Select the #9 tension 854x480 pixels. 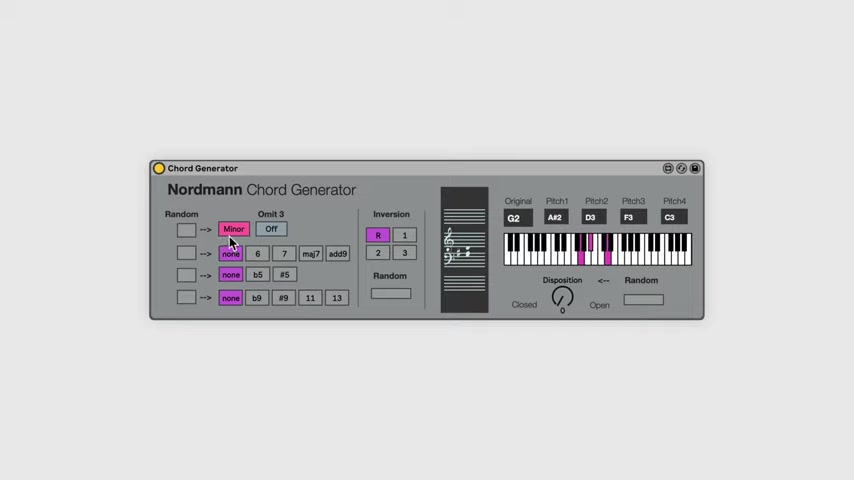click(x=283, y=298)
